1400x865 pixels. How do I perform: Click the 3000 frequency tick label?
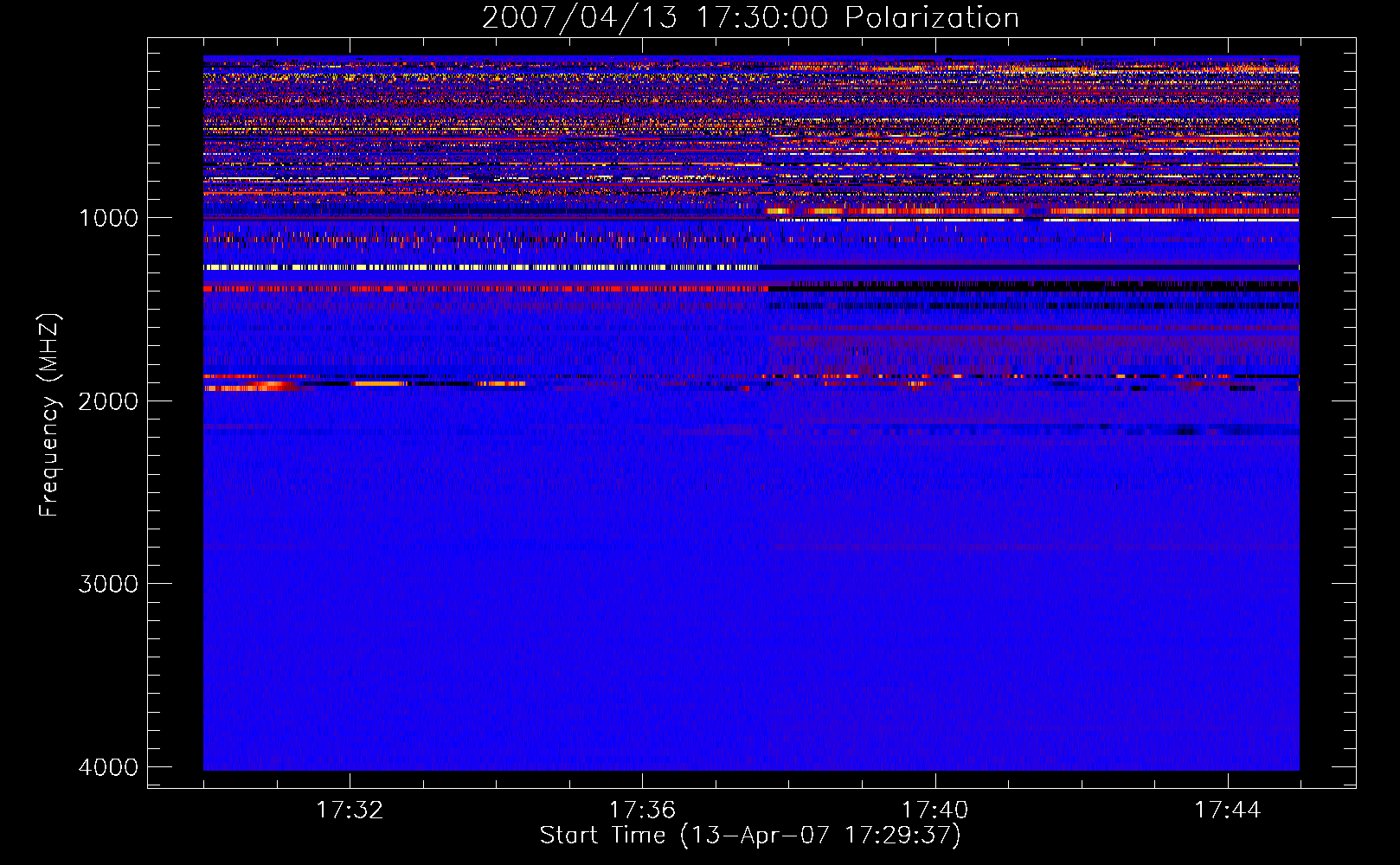[x=108, y=584]
